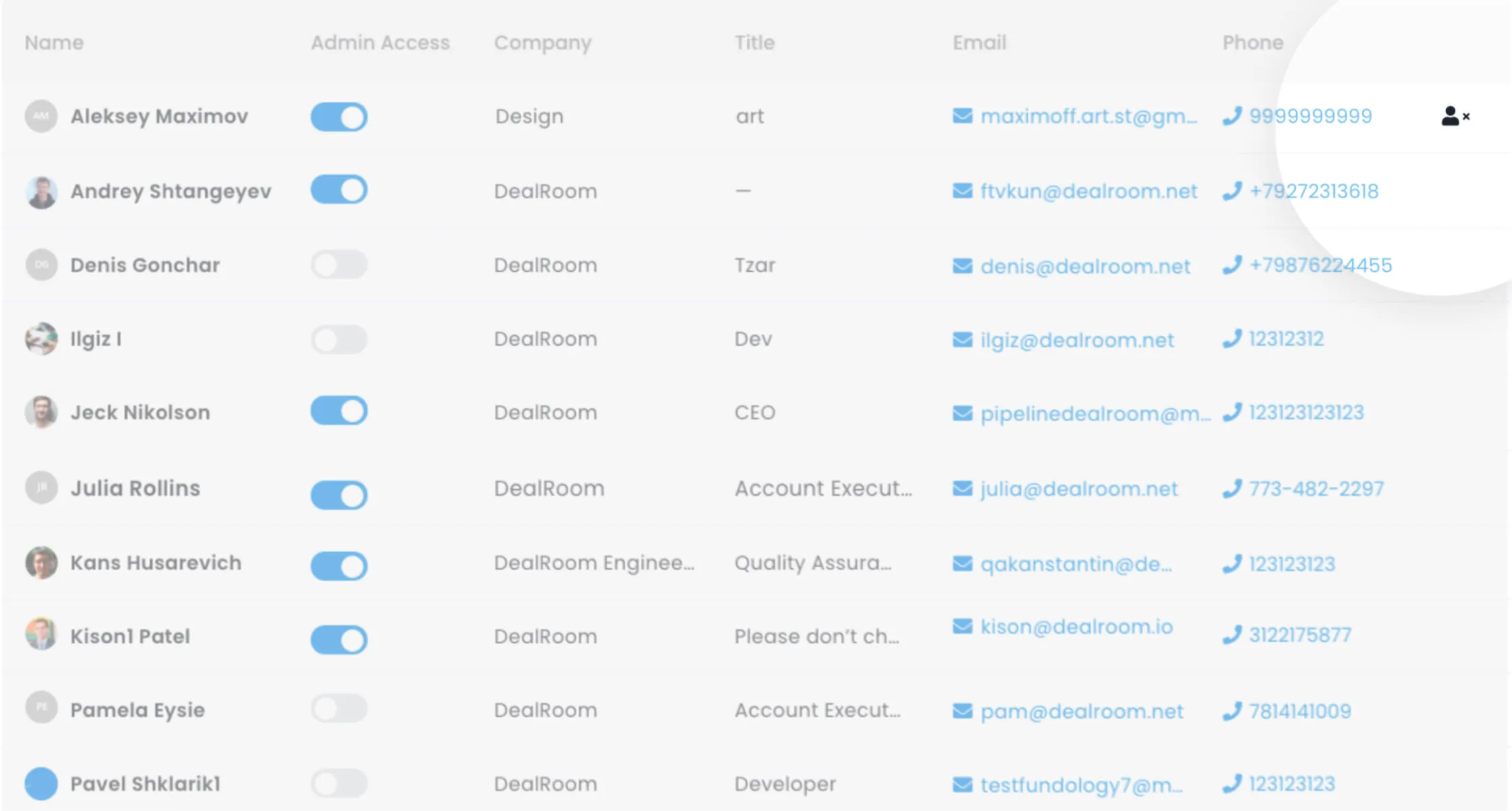Turn off Jeck Nikolson's admin toggle

339,411
